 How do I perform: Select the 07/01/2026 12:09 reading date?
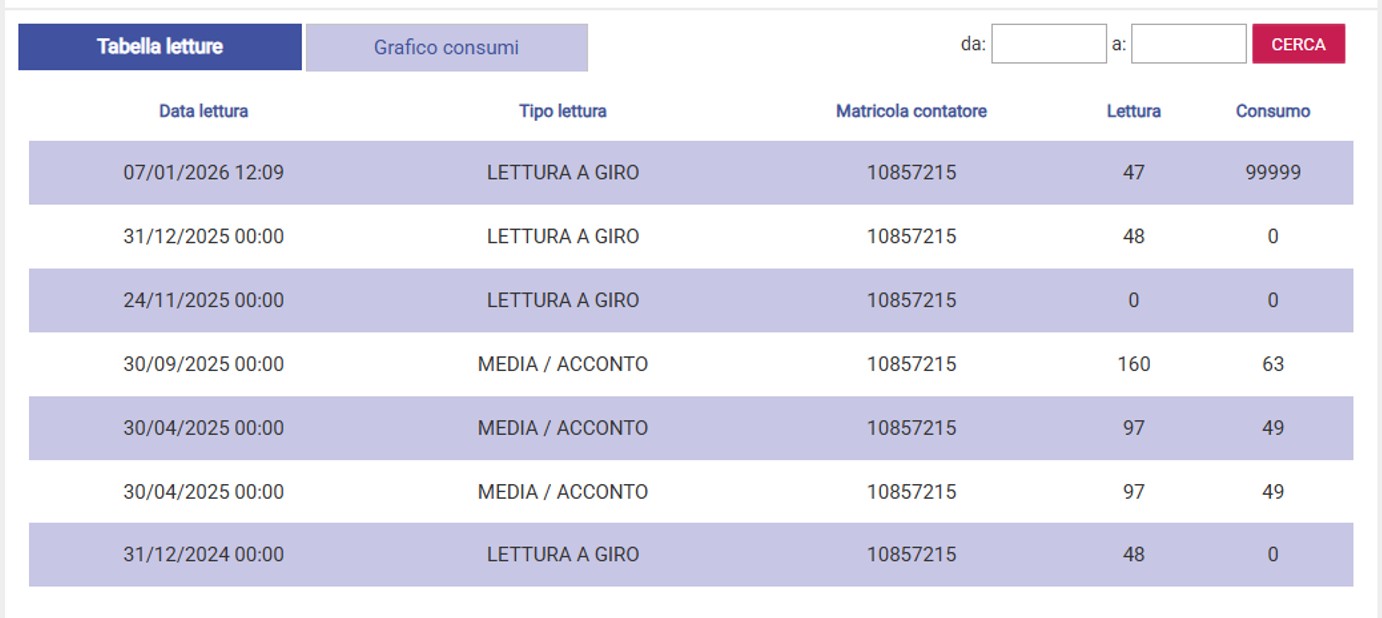203,173
